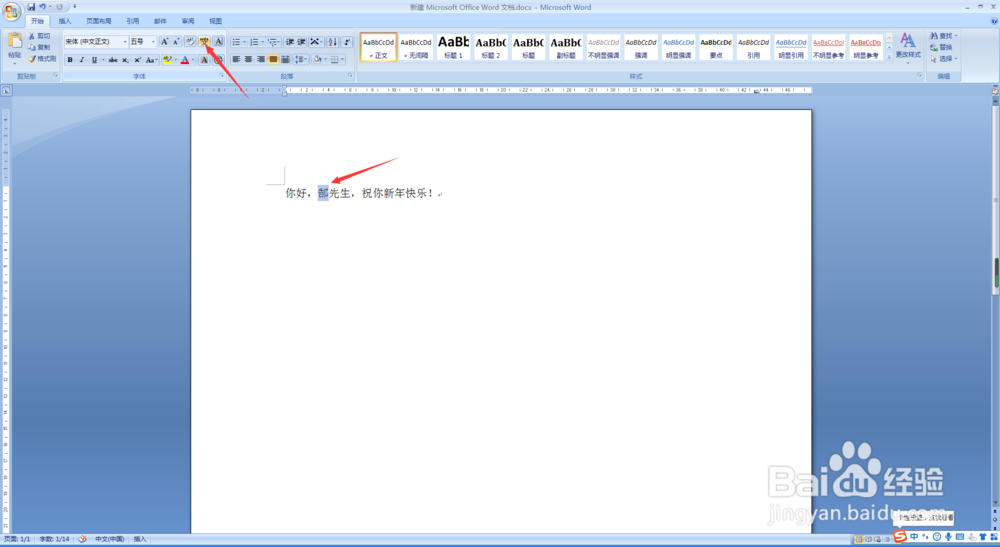Shrink the font size
The width and height of the screenshot is (1000, 547).
click(x=177, y=41)
